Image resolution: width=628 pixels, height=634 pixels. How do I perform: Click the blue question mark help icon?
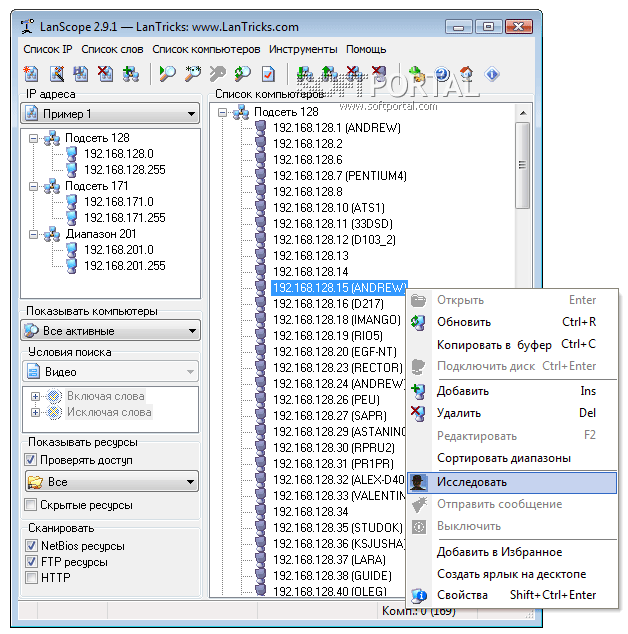click(442, 74)
